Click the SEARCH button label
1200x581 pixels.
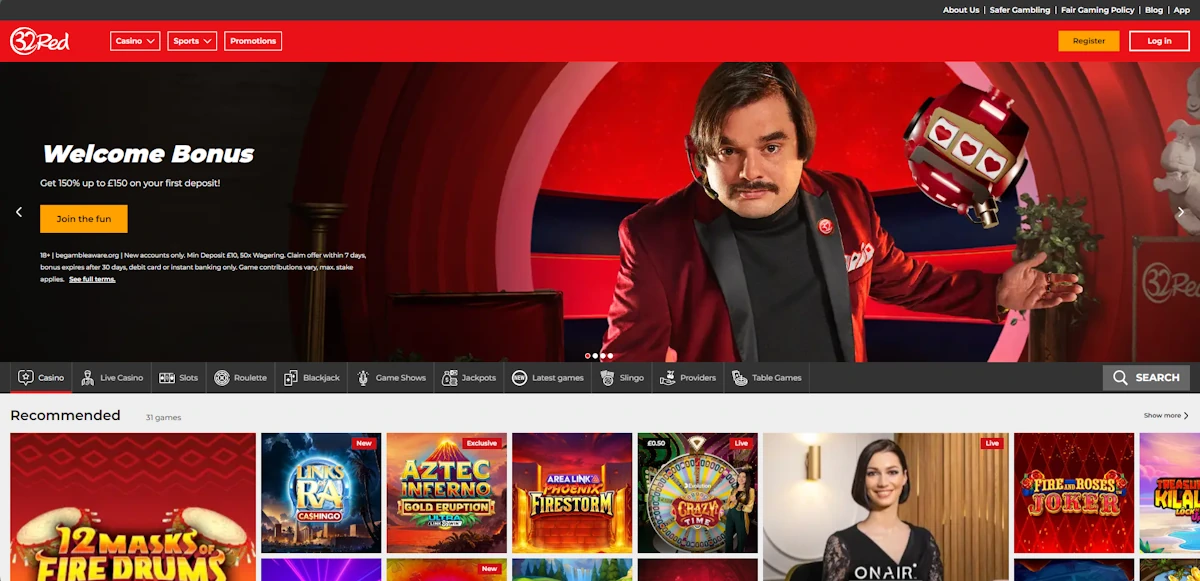click(1157, 378)
